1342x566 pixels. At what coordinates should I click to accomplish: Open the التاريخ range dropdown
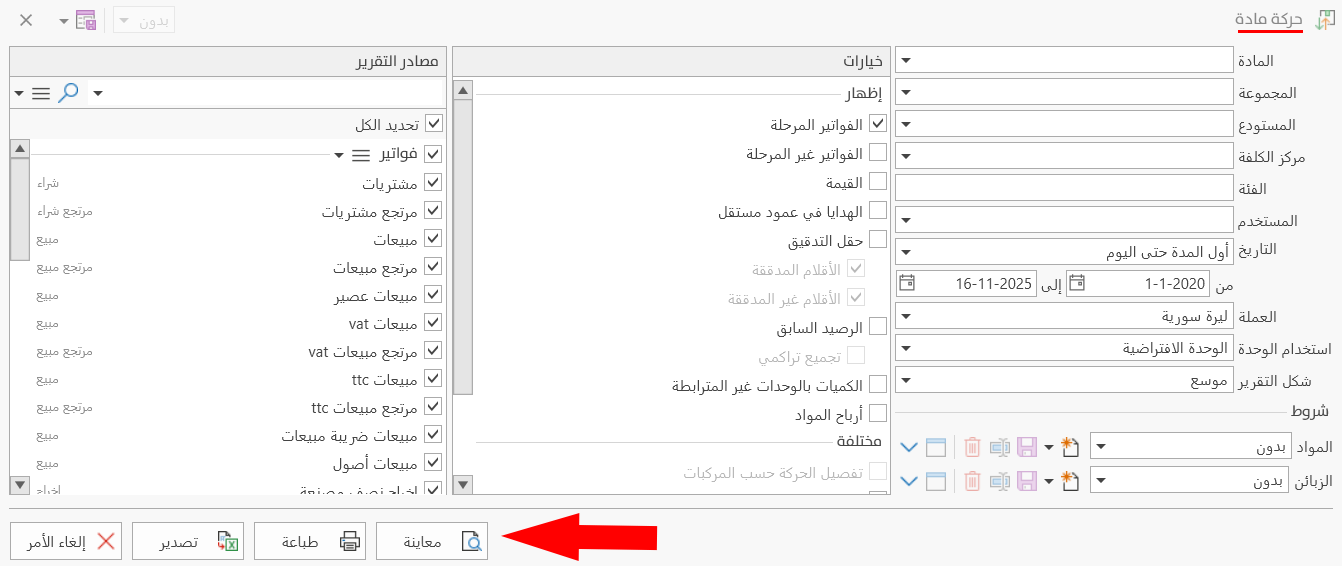coord(905,251)
